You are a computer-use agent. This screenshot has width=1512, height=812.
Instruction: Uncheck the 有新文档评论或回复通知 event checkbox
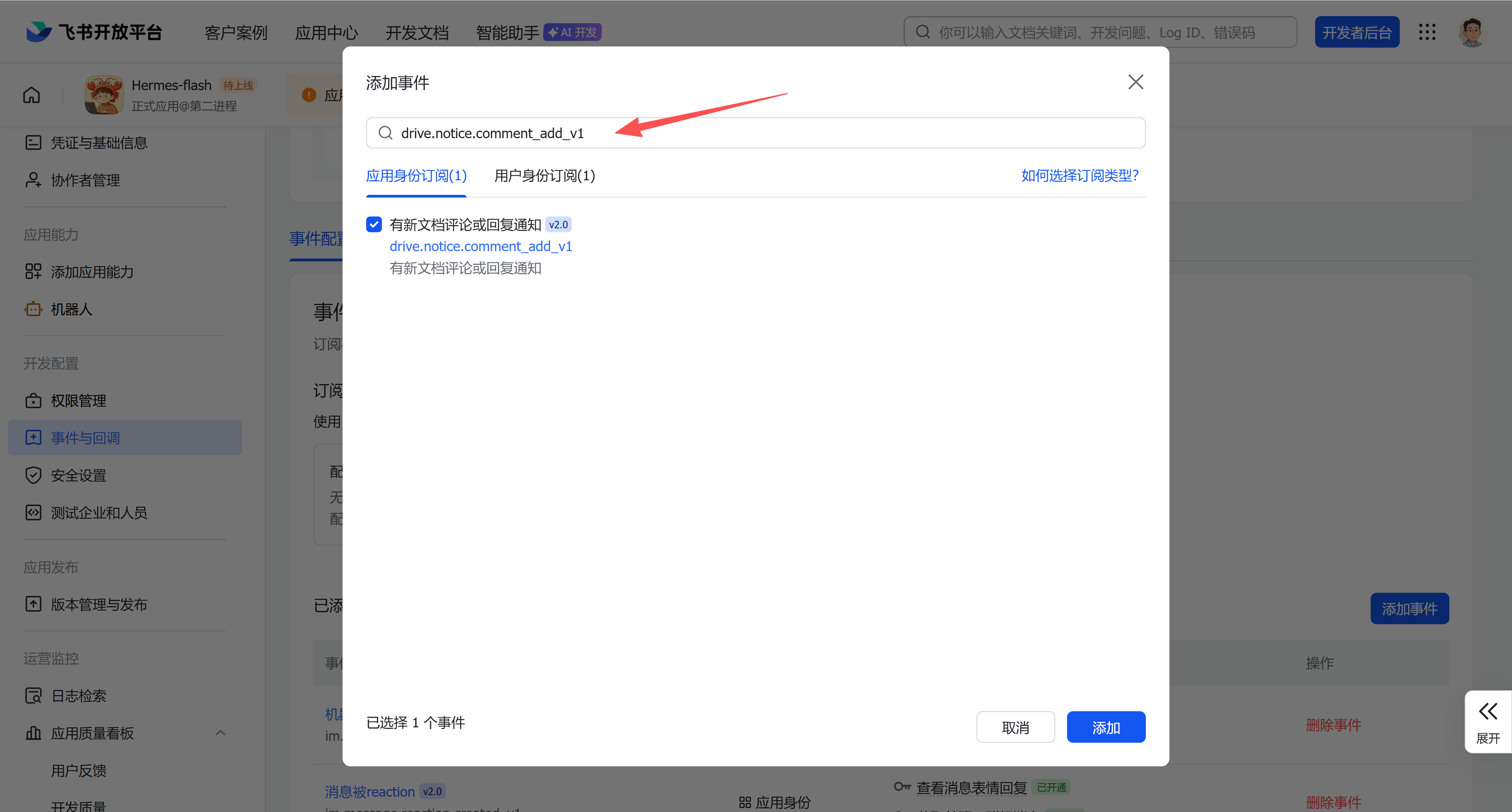point(374,224)
